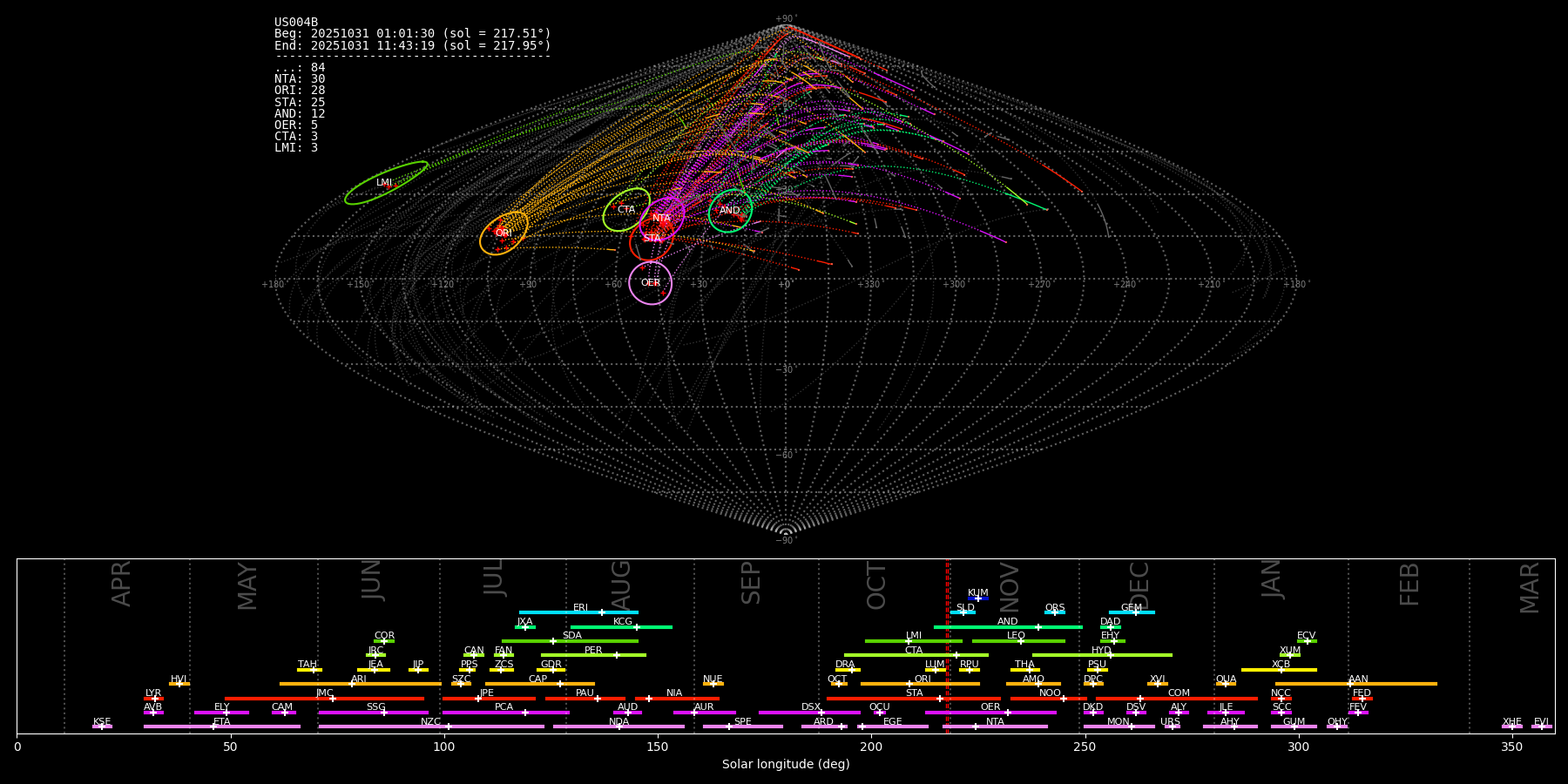
Task: Click the 'NTA: 30' count in legend
Action: (x=300, y=79)
